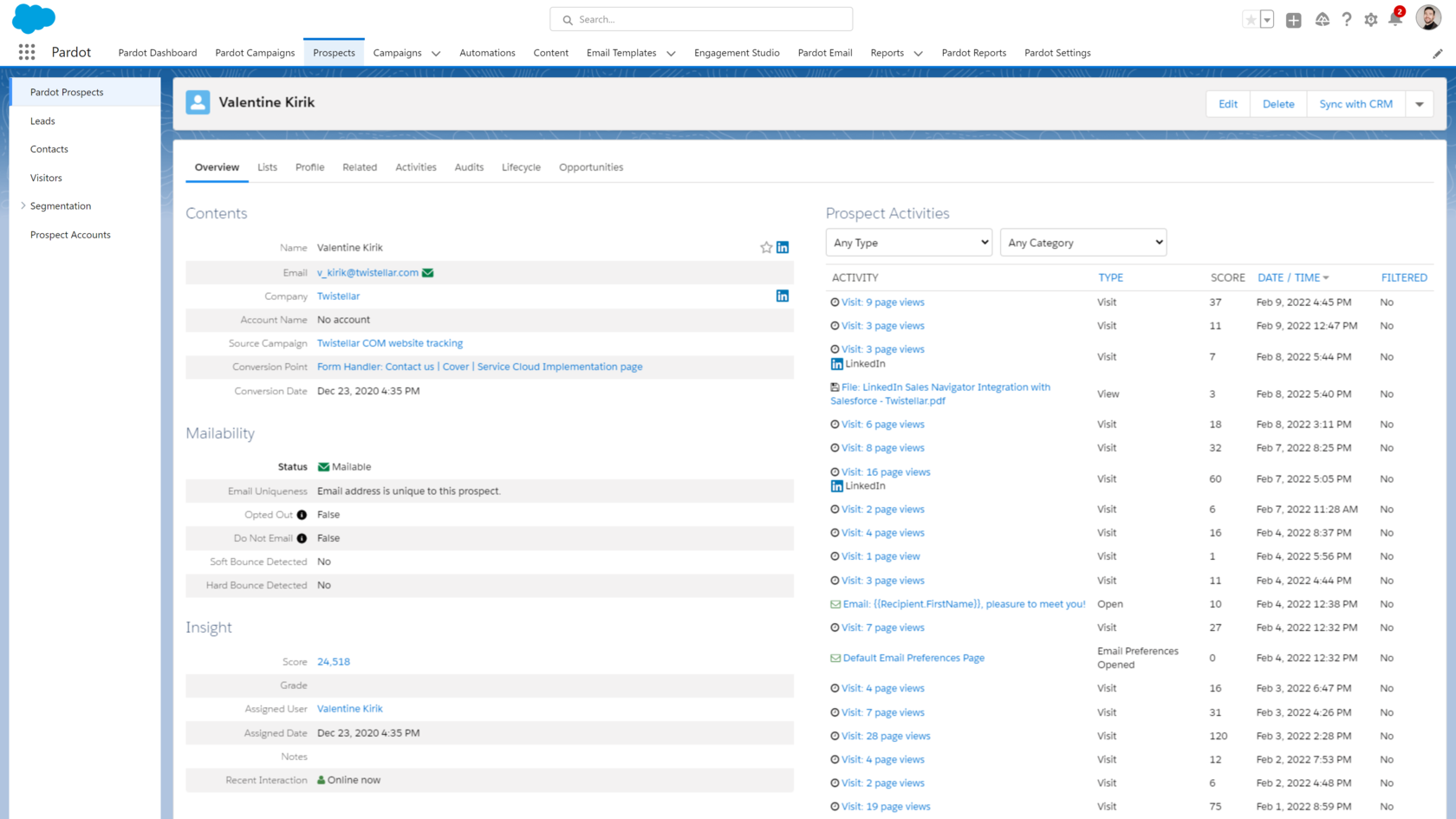The width and height of the screenshot is (1456, 819).
Task: Open the Twistellar company link
Action: pos(338,296)
